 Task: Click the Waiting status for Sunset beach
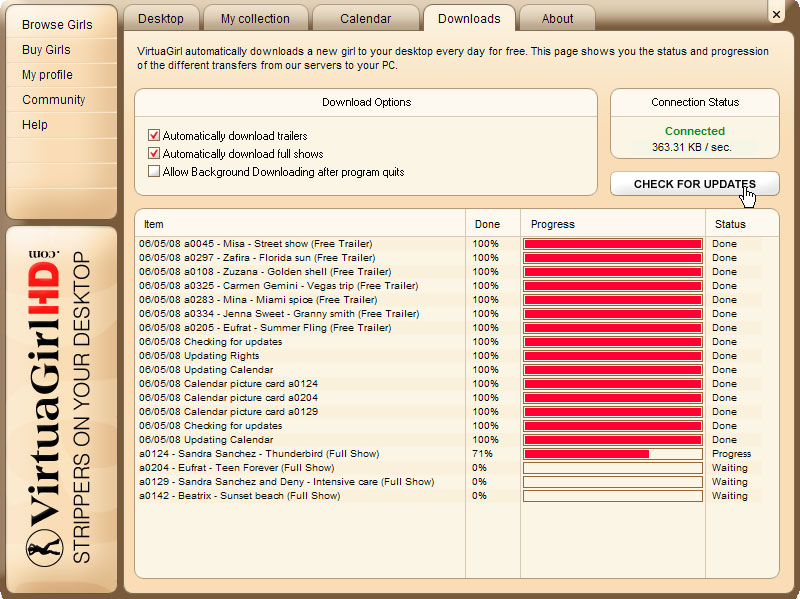730,495
